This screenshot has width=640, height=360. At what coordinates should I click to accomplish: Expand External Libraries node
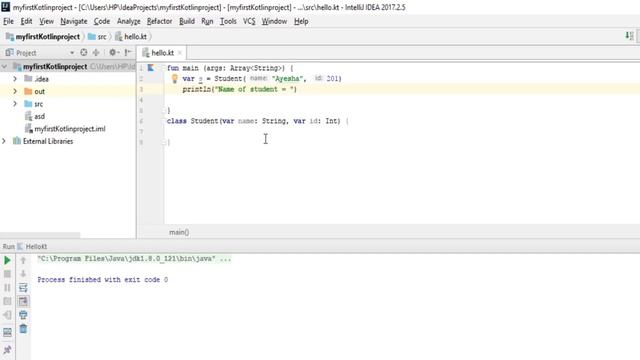[x=4, y=141]
